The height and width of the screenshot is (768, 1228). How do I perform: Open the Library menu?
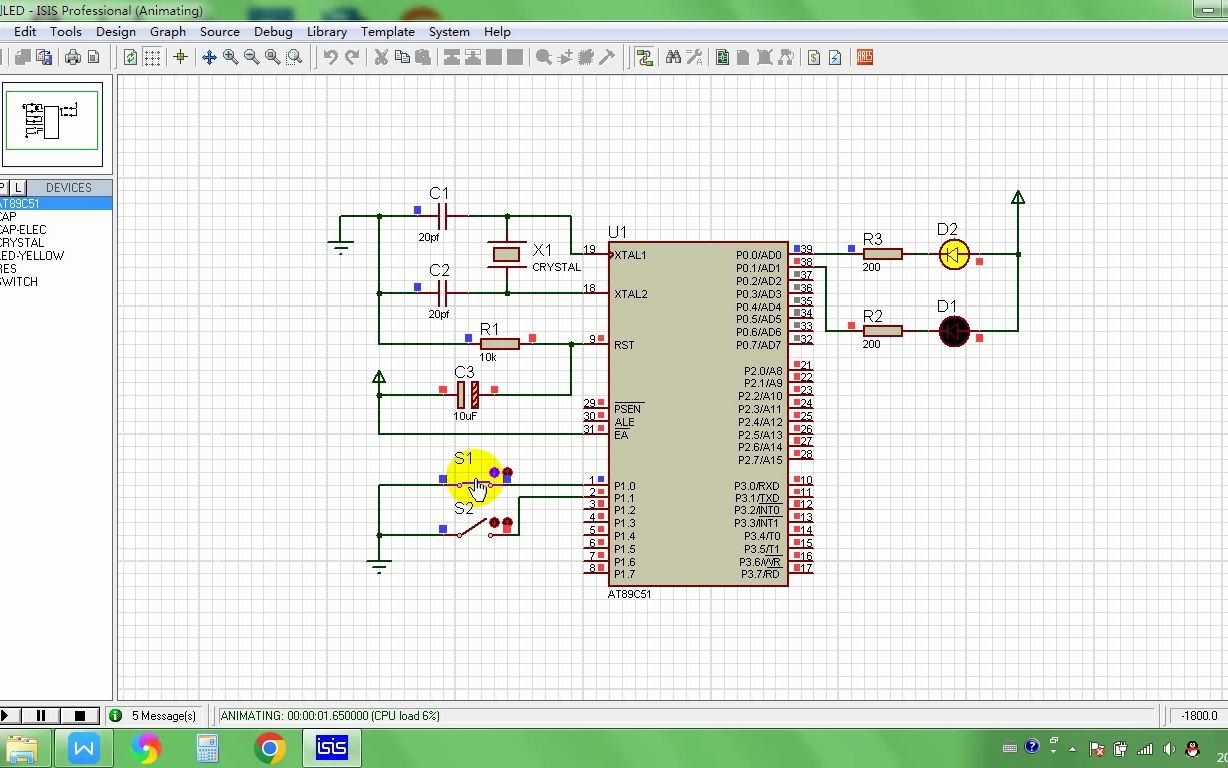coord(326,31)
